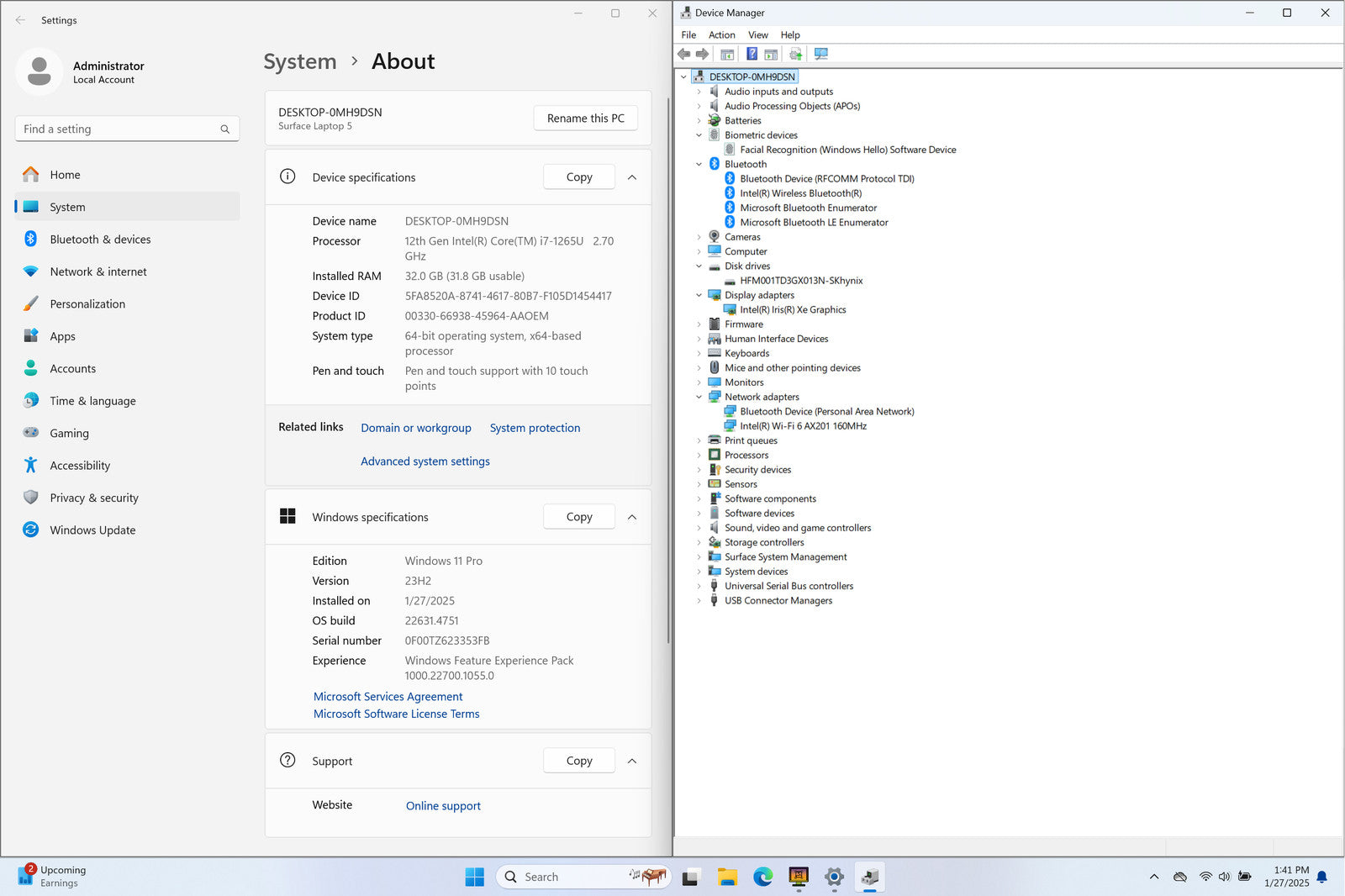
Task: Open File Explorer from the taskbar
Action: (x=727, y=877)
